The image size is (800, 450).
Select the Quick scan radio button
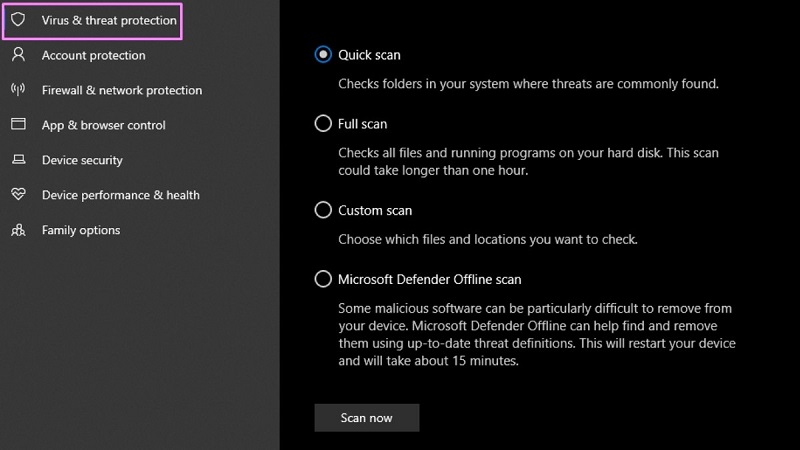pos(323,55)
